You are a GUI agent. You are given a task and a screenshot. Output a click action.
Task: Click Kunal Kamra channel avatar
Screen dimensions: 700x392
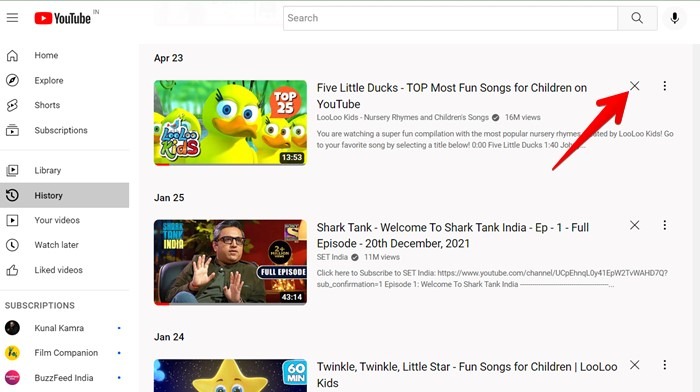pos(12,328)
